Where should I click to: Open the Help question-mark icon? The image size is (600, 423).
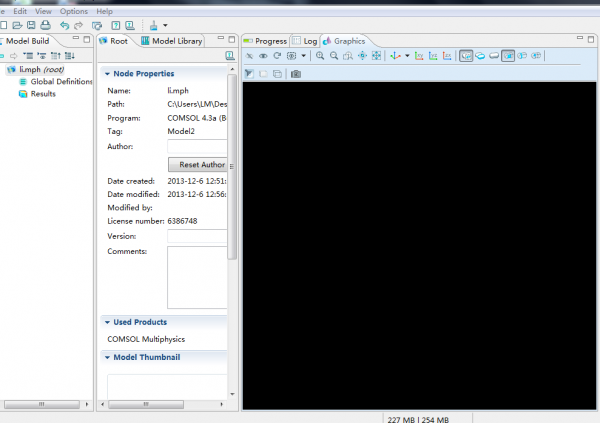coord(116,26)
